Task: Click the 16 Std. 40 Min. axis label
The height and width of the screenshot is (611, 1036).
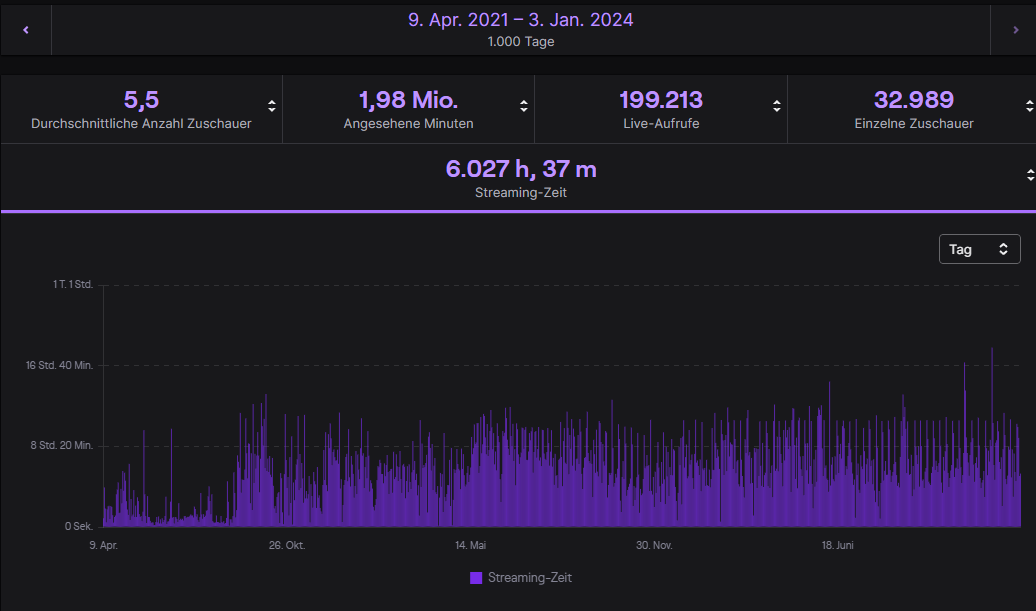Action: tap(59, 365)
